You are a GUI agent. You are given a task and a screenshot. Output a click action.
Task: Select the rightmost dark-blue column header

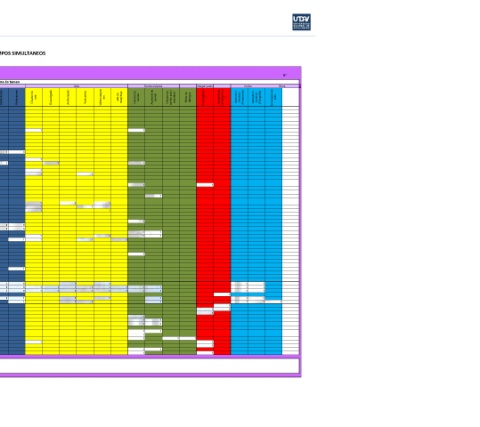[x=17, y=97]
